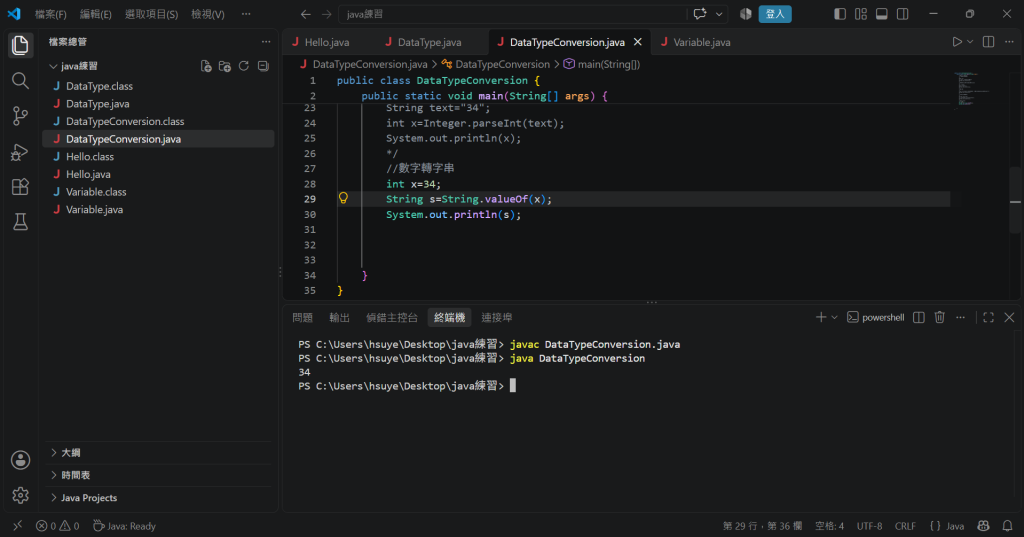Add a new terminal with plus icon

(x=821, y=317)
